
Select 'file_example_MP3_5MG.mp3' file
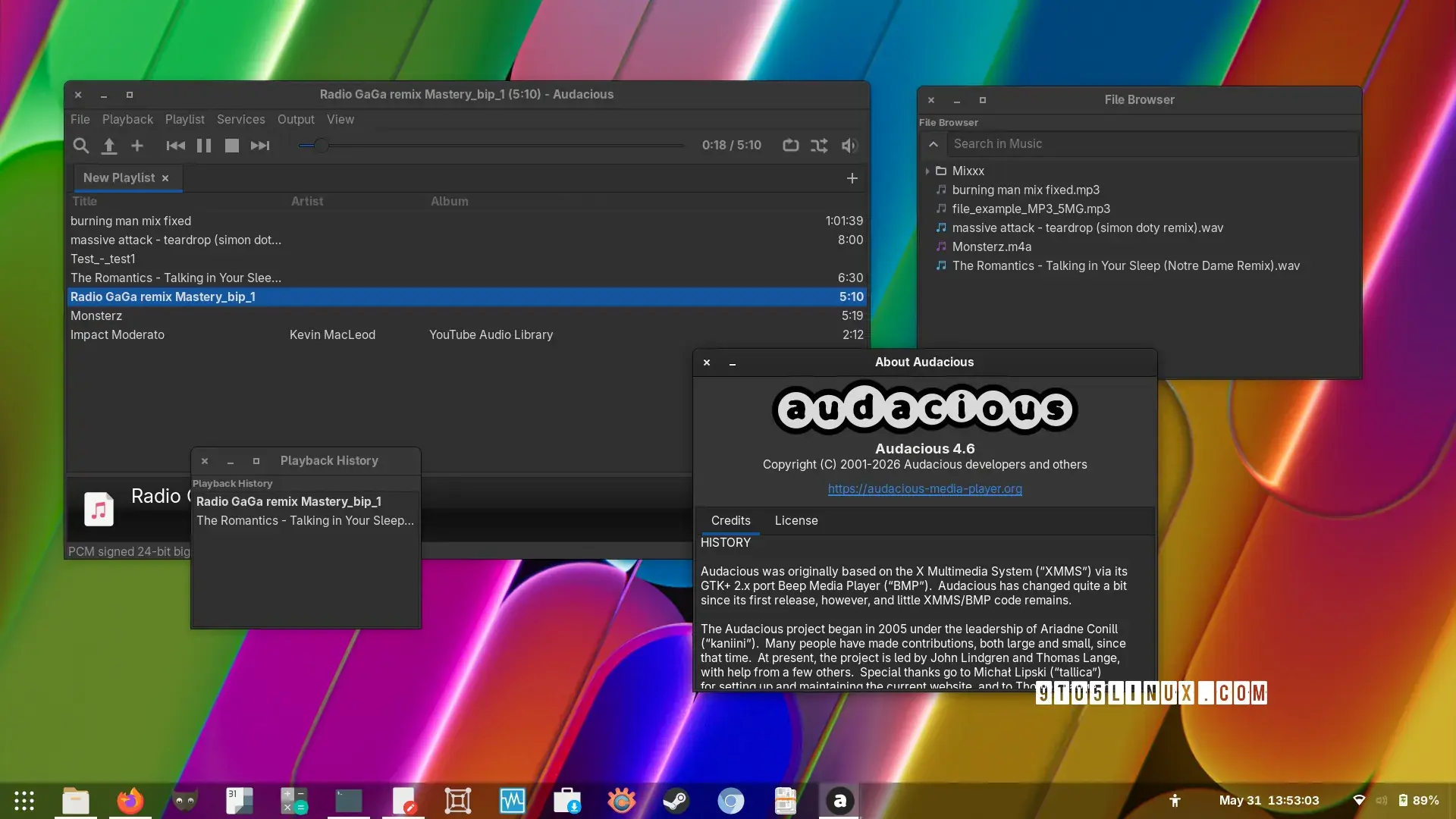[1031, 209]
